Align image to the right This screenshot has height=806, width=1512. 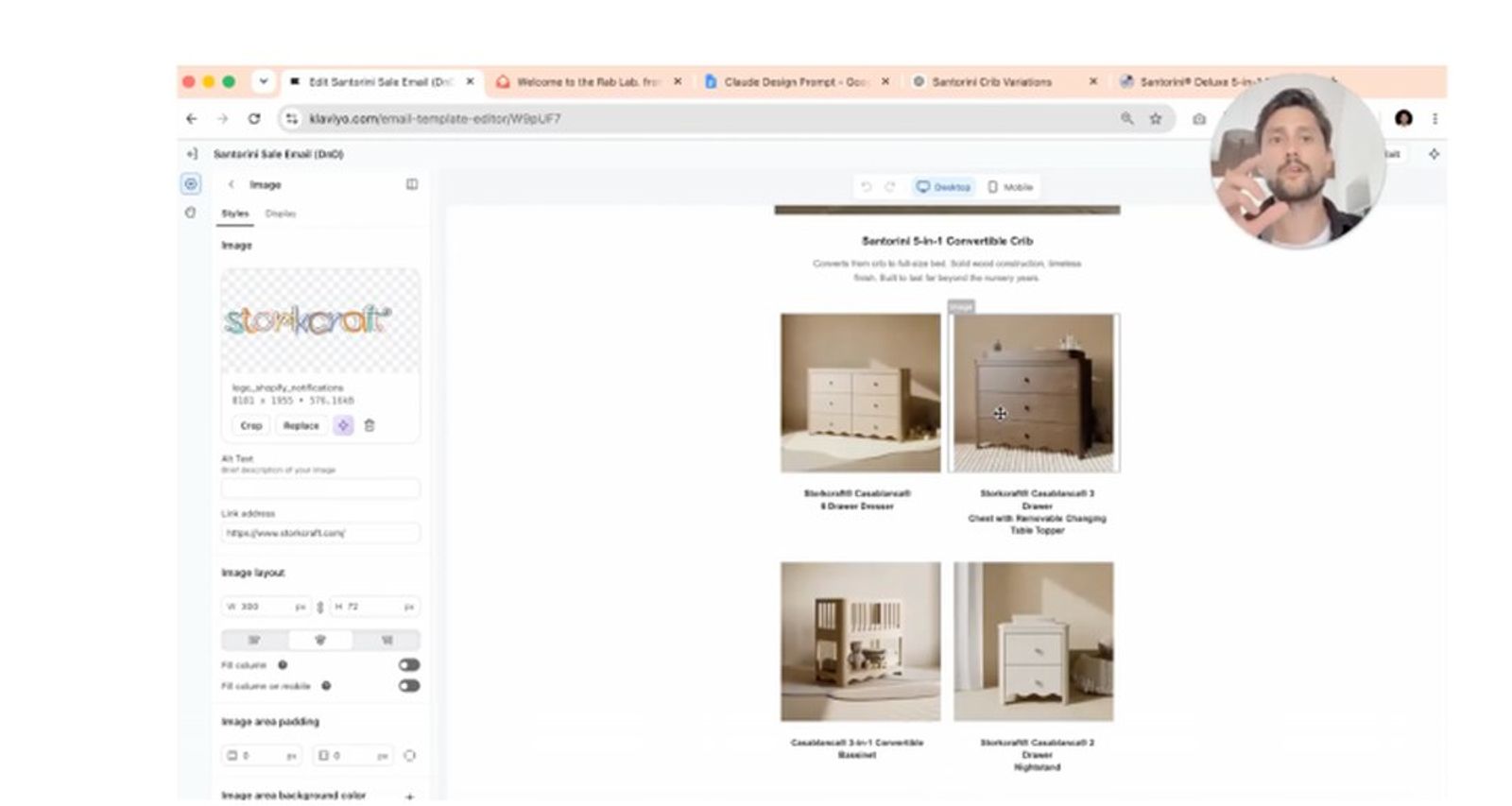[387, 641]
